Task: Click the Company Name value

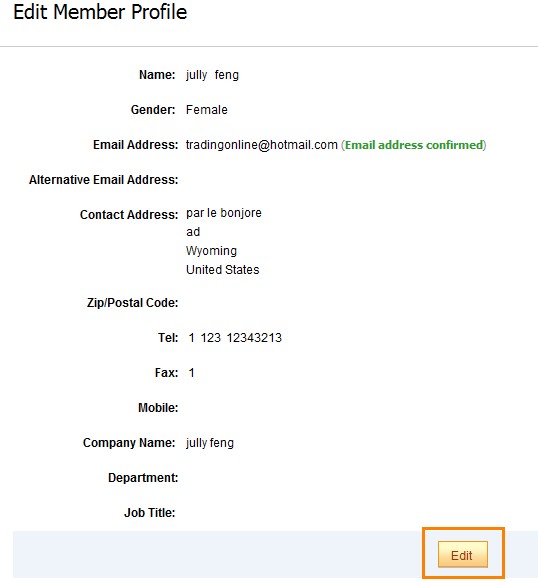Action: click(x=210, y=443)
